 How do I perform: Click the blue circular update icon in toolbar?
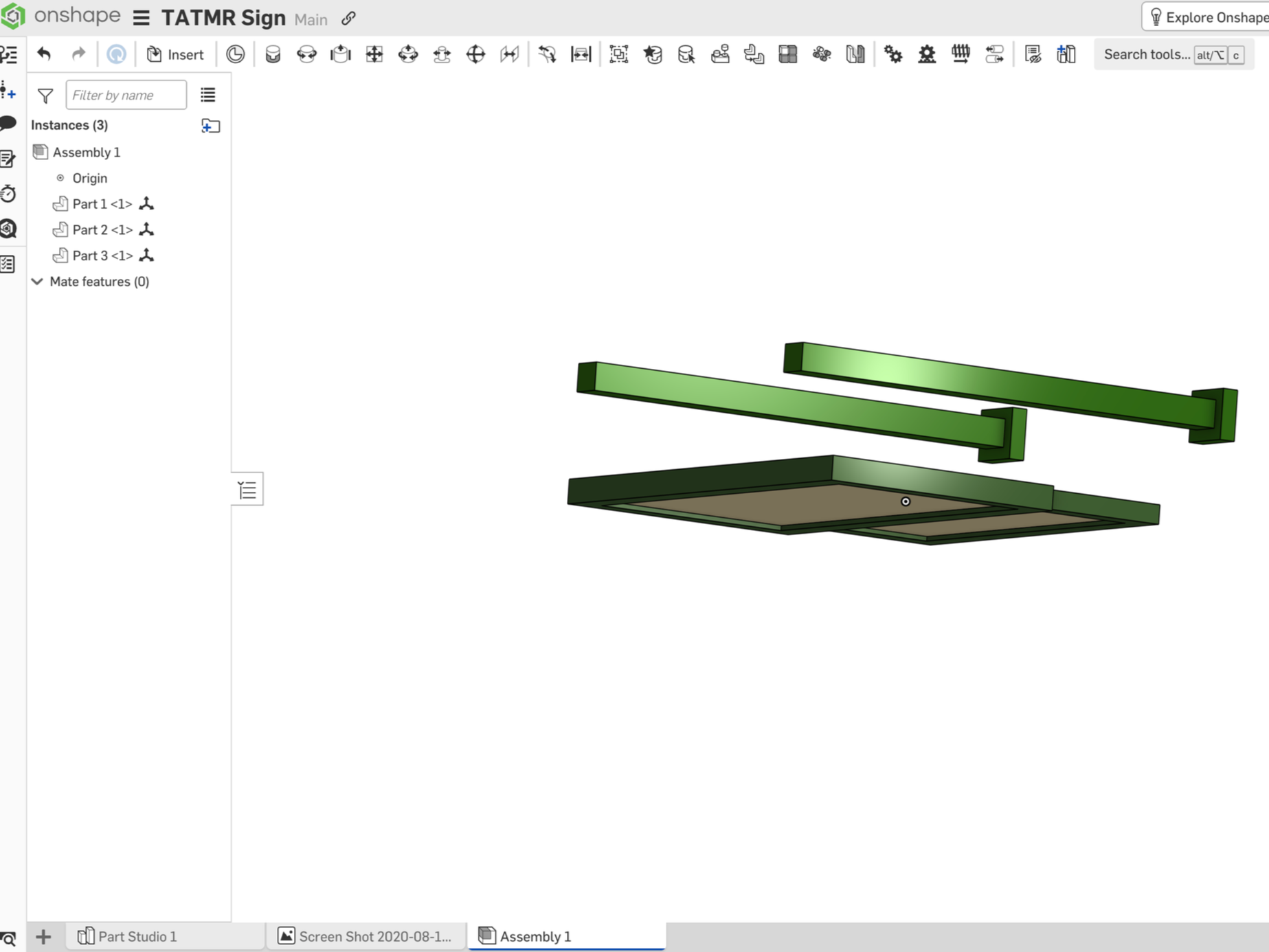116,54
